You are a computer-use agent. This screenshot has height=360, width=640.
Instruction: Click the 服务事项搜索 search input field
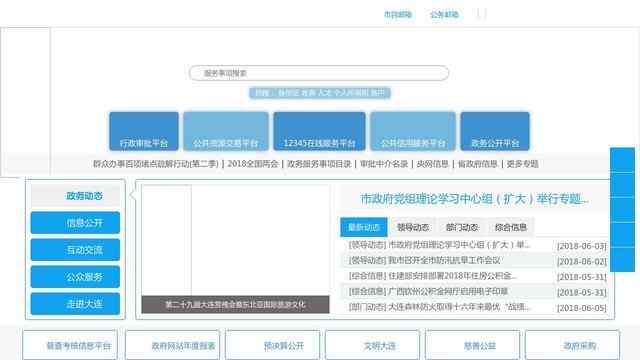tap(319, 73)
